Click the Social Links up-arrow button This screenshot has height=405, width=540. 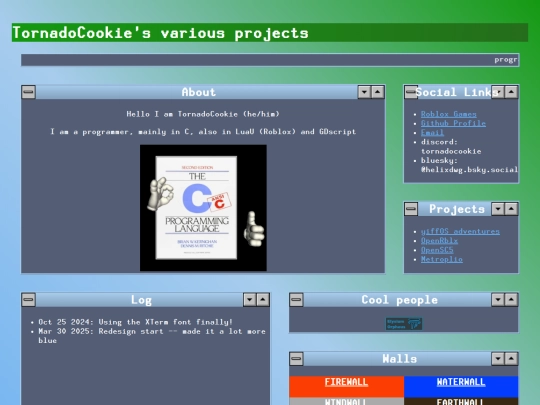[511, 92]
